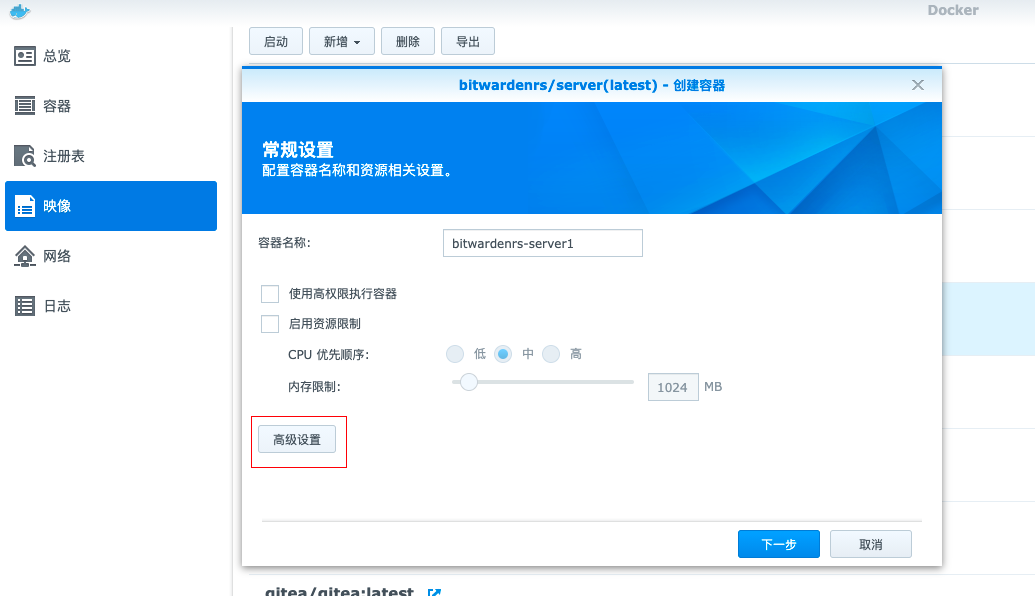Open 高级设置 advanced settings button

297,440
